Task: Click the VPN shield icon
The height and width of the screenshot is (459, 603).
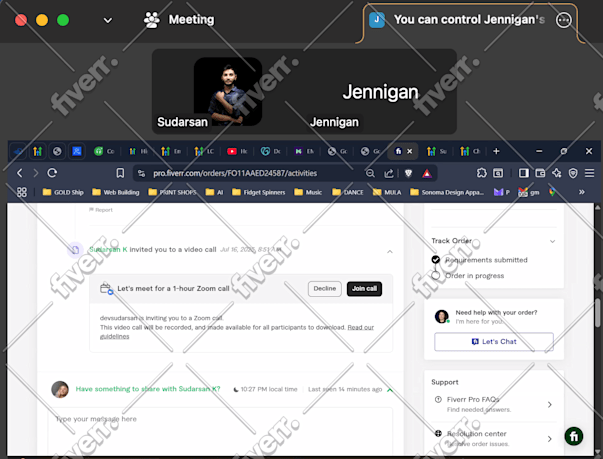Action: (573, 173)
